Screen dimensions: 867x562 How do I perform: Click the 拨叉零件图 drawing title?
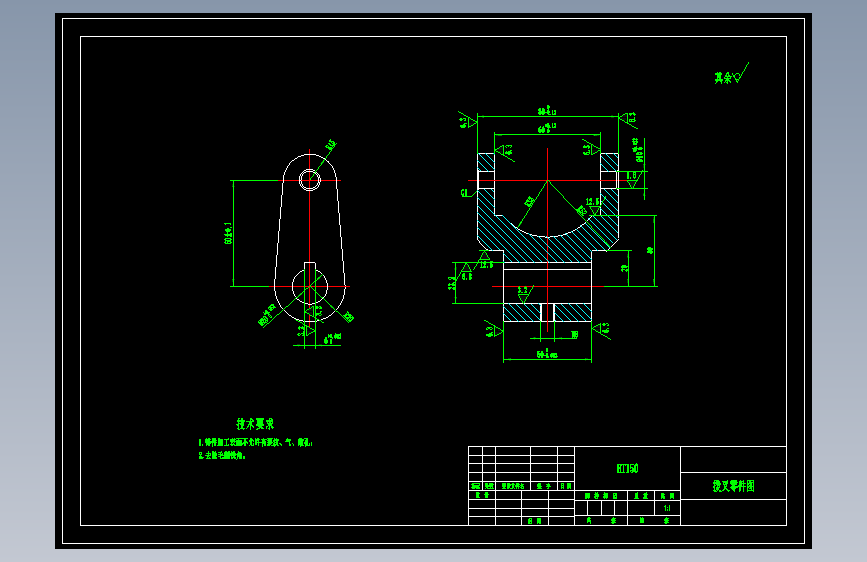733,486
